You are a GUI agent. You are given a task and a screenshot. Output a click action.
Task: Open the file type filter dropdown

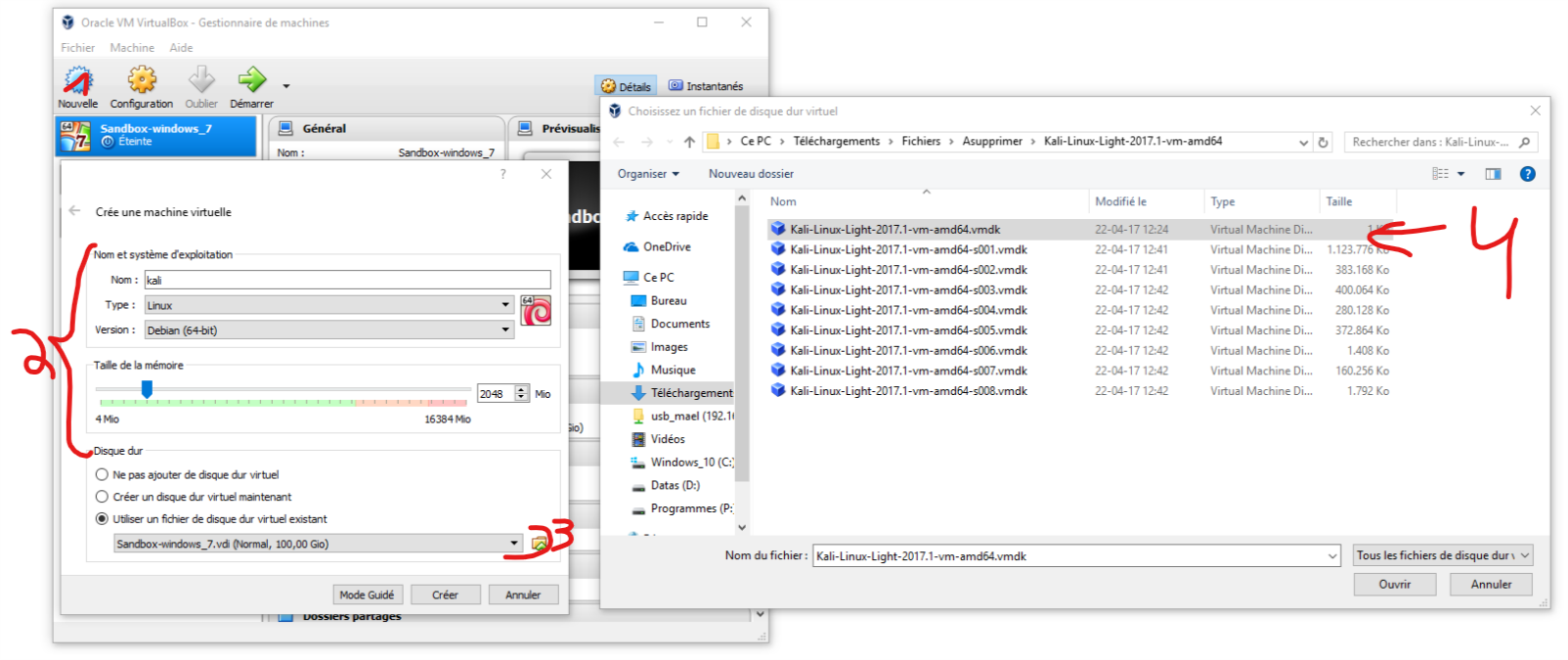[1443, 555]
